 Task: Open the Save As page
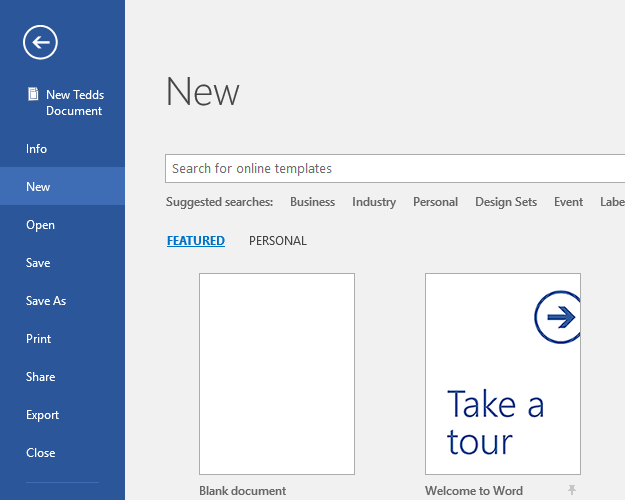tap(46, 301)
